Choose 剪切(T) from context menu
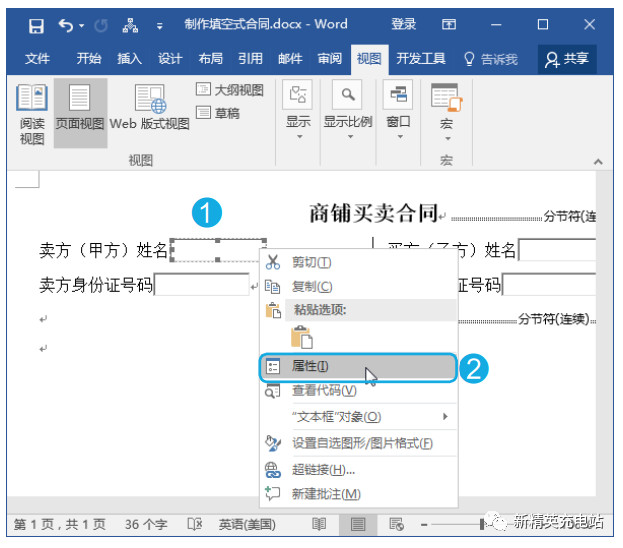 click(x=358, y=262)
